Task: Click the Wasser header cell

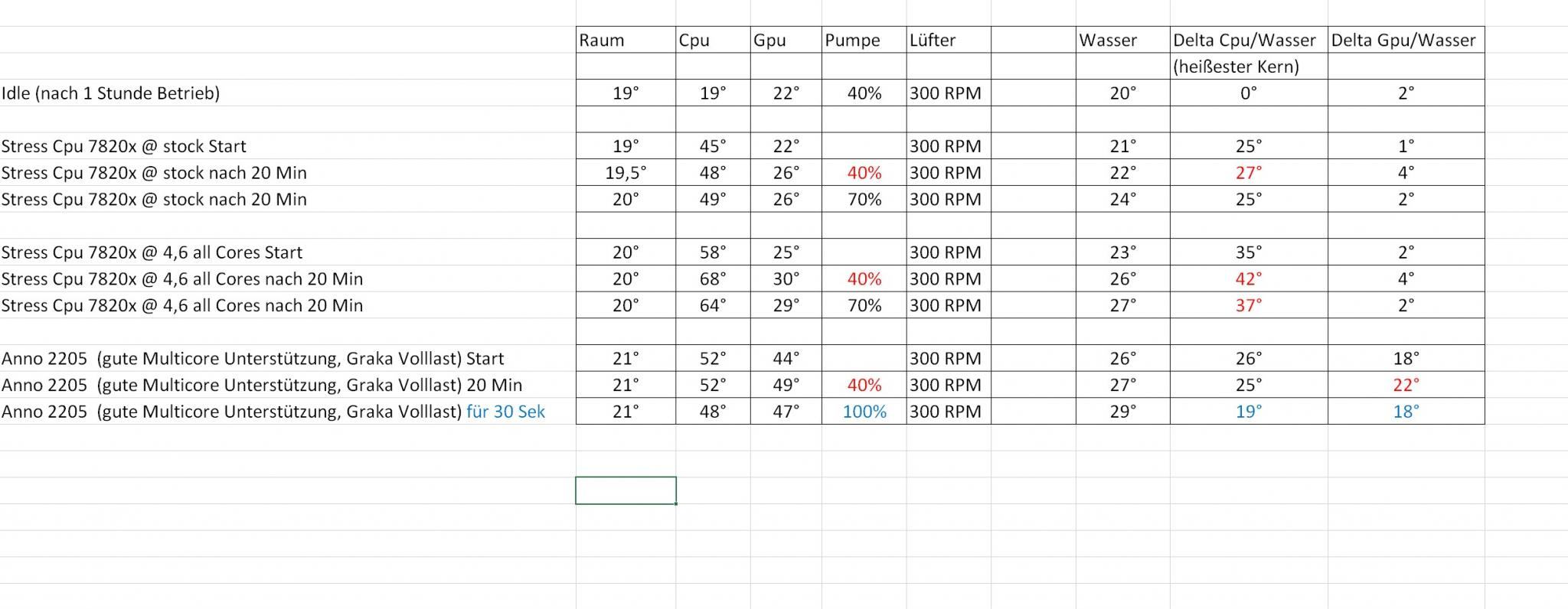Action: [x=1122, y=40]
